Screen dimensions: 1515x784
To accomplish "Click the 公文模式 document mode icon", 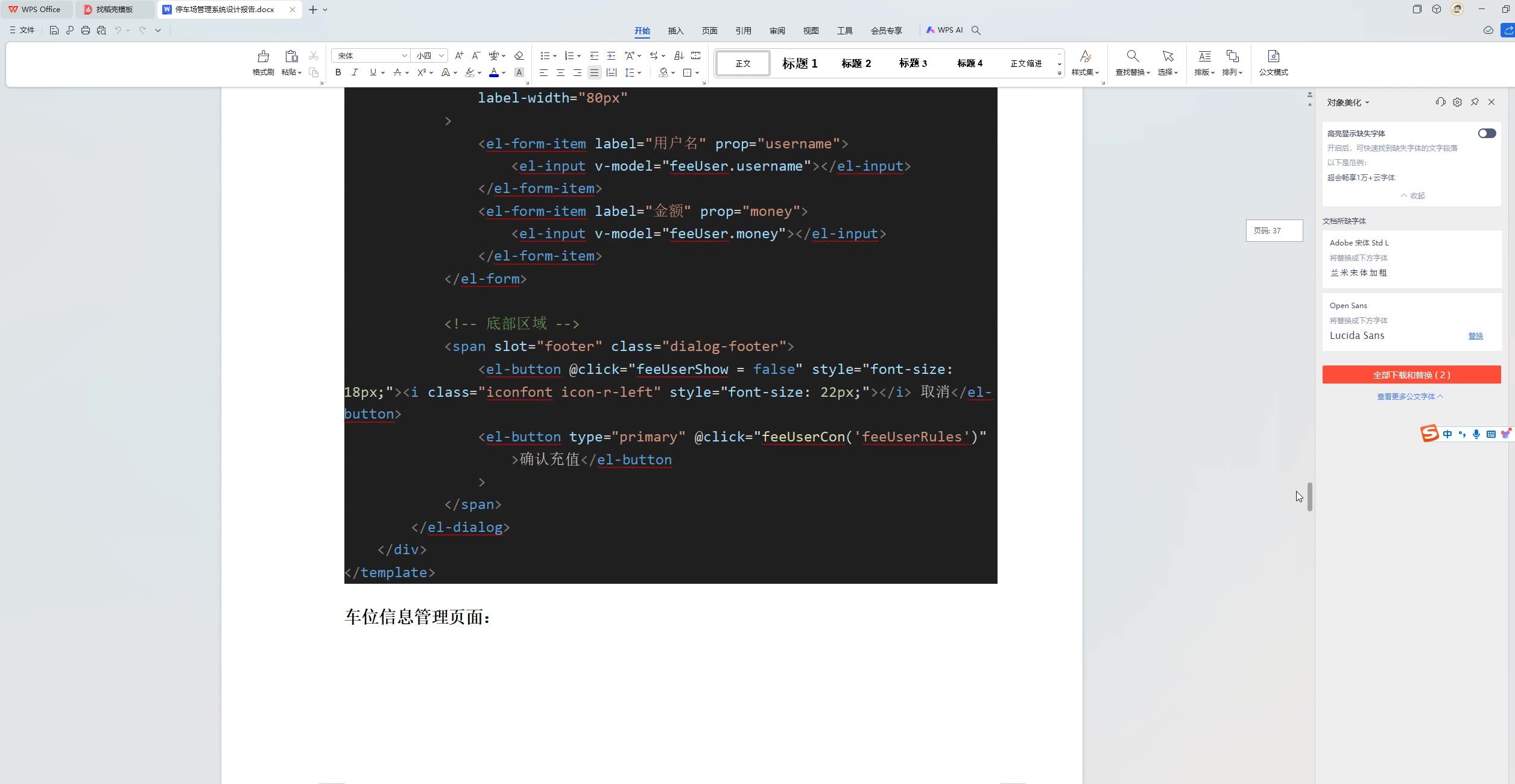I will pos(1273,57).
